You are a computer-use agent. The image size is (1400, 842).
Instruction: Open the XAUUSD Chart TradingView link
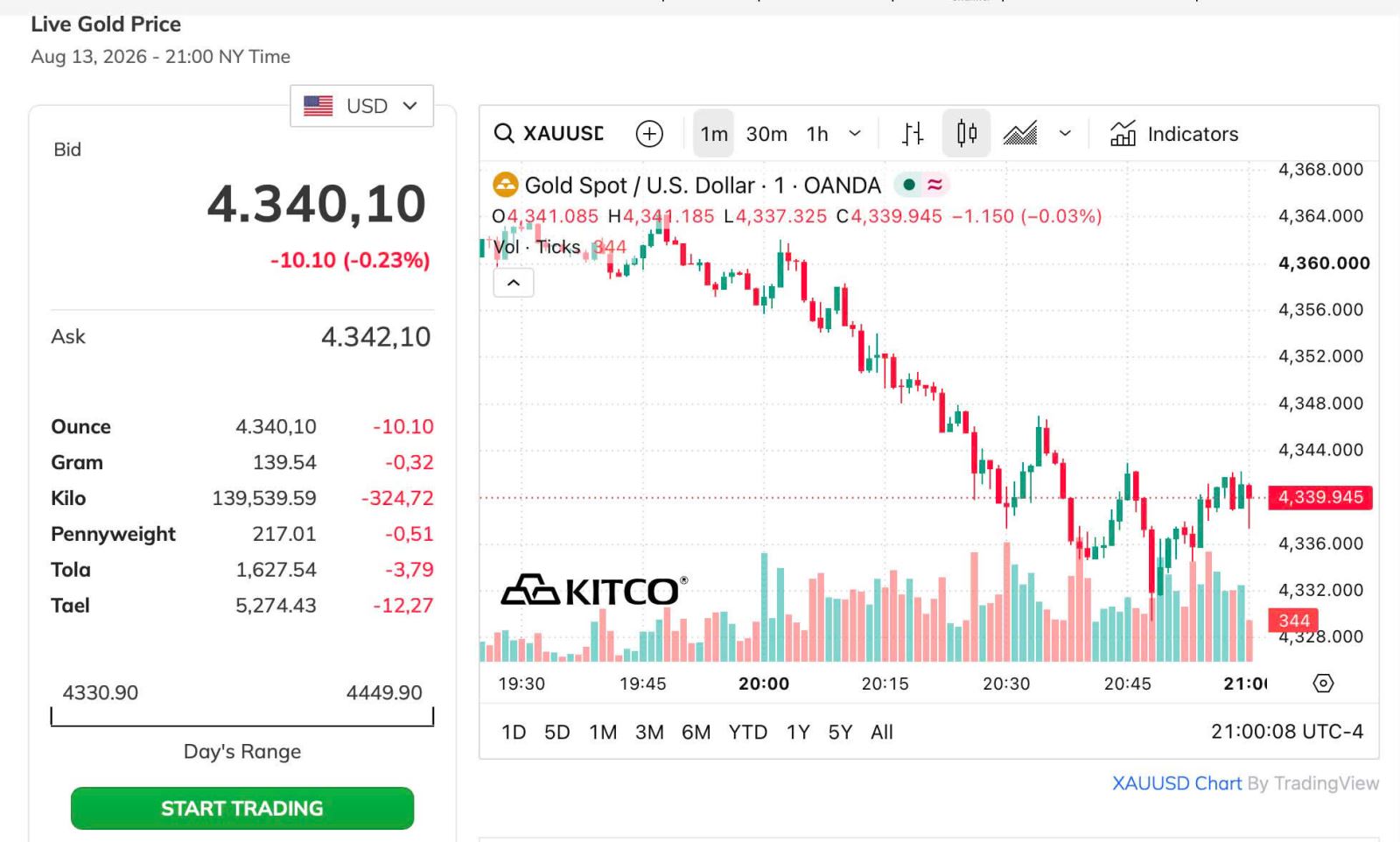click(1176, 783)
